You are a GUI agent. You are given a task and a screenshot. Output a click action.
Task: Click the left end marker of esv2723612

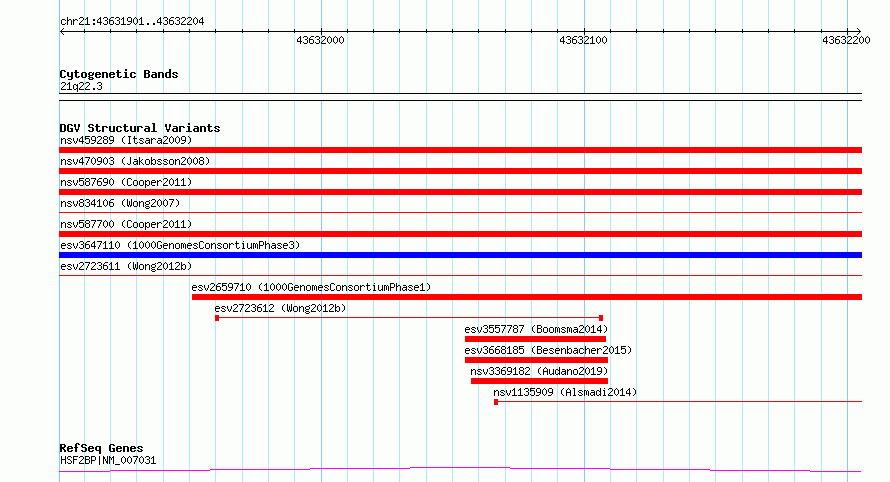coord(217,318)
